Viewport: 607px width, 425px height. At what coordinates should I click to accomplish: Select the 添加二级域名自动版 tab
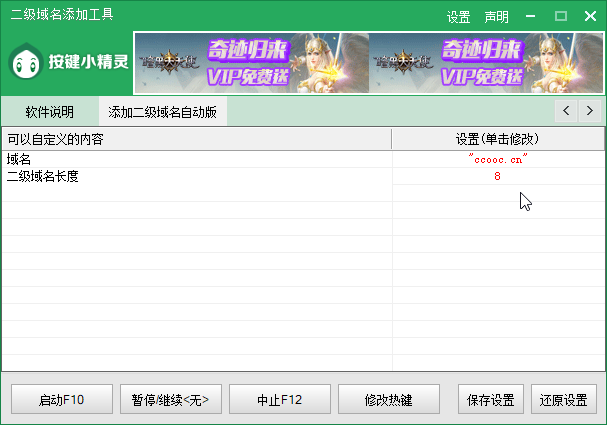point(162,111)
